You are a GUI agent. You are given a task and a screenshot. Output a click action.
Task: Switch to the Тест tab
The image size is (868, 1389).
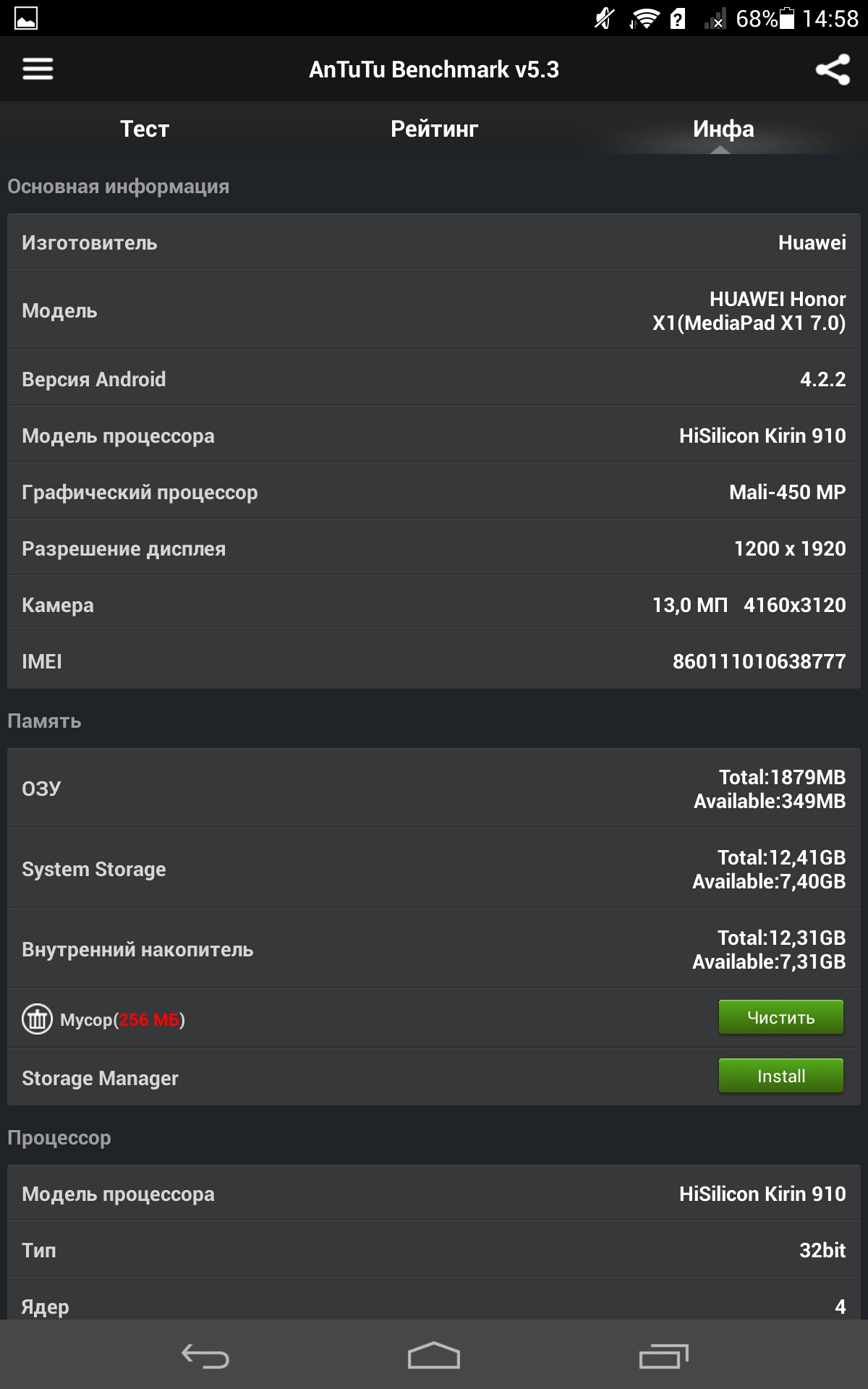[x=145, y=129]
